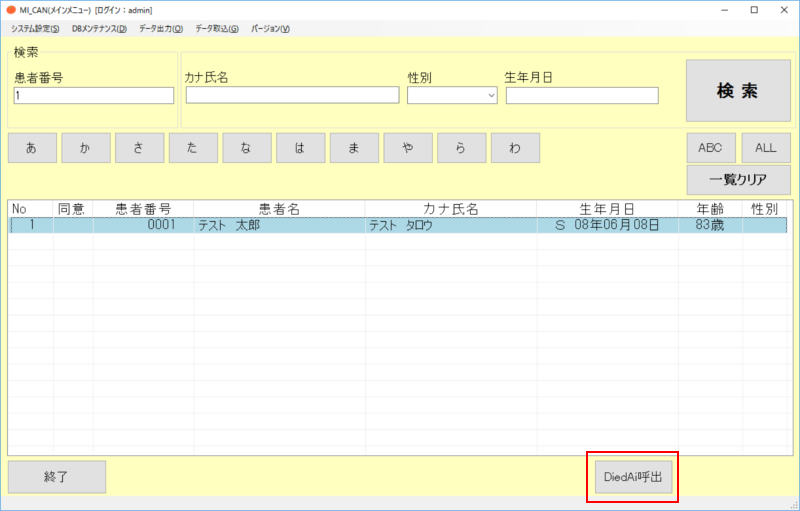Click the ABC filter button
The width and height of the screenshot is (800, 511).
pos(711,148)
